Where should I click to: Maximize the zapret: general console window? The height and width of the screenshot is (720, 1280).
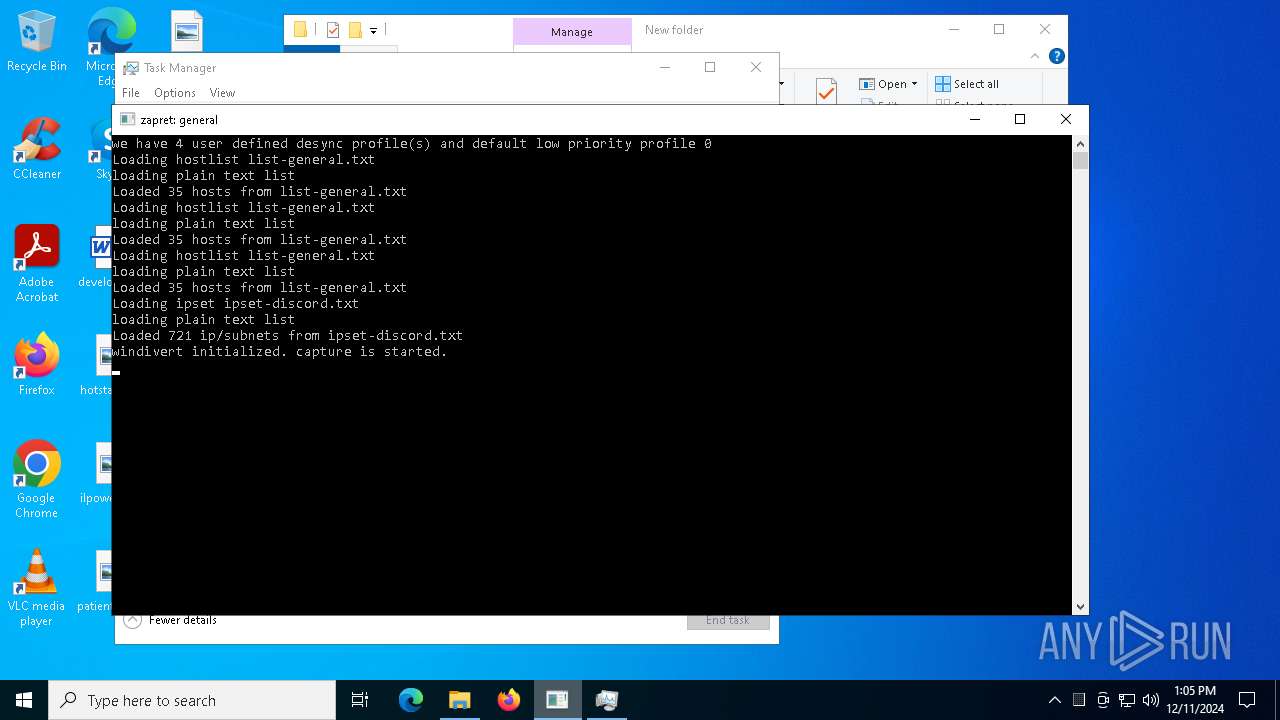click(1020, 119)
